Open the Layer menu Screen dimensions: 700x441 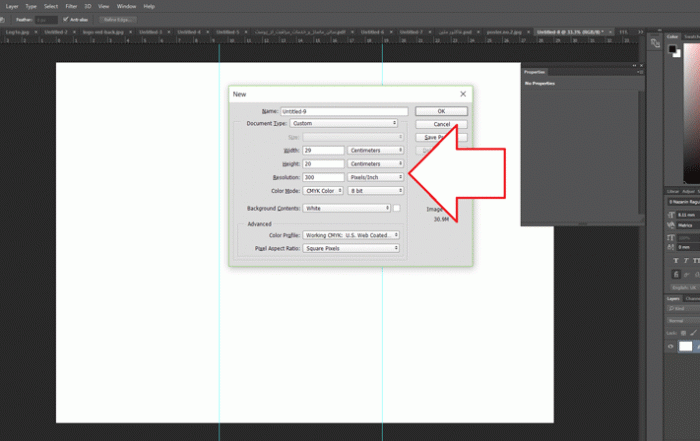point(12,6)
